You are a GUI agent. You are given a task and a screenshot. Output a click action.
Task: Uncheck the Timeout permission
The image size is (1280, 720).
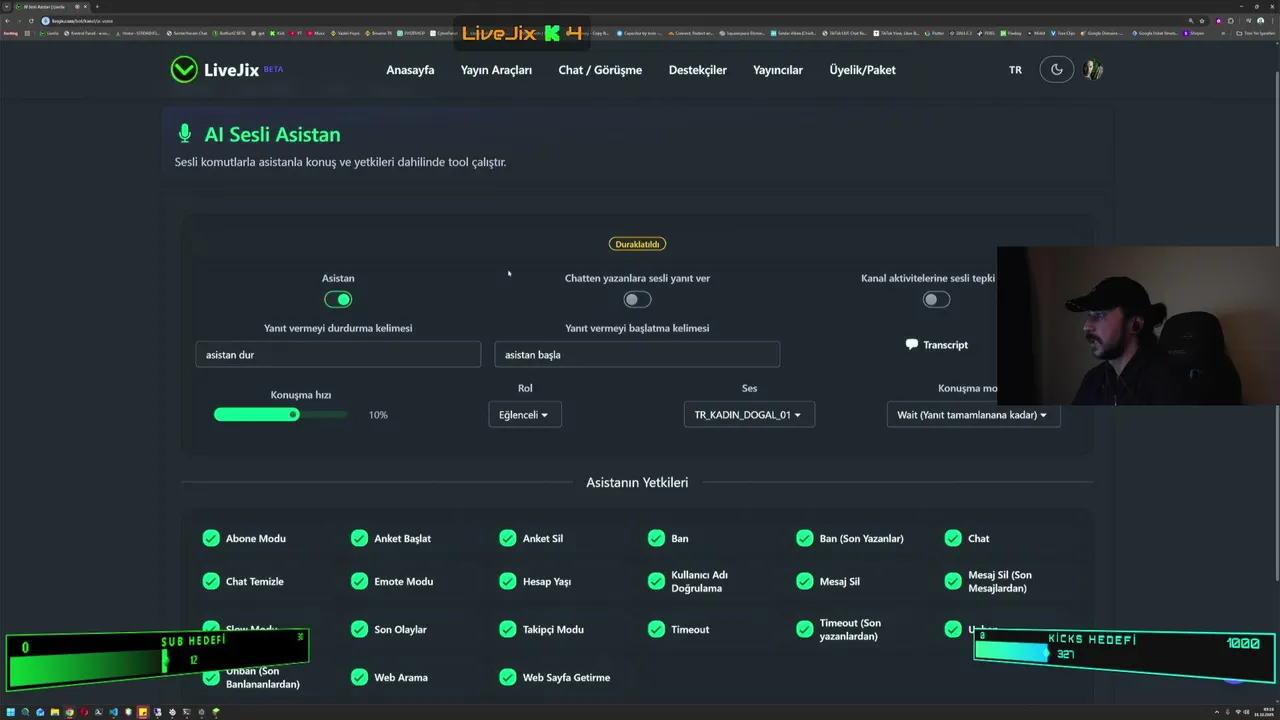click(656, 629)
